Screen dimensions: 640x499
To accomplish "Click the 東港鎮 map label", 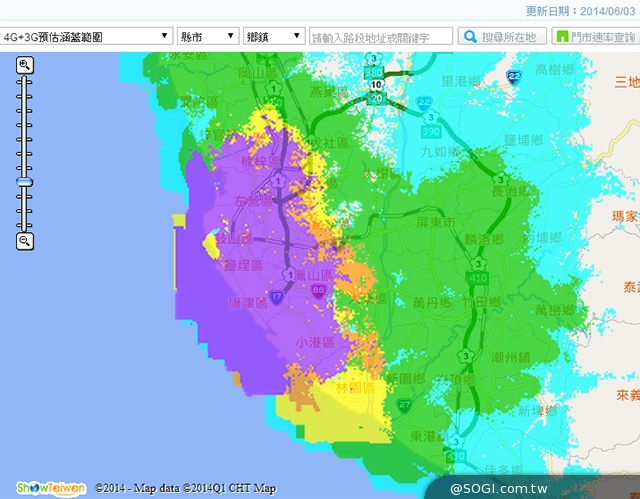I will point(429,436).
